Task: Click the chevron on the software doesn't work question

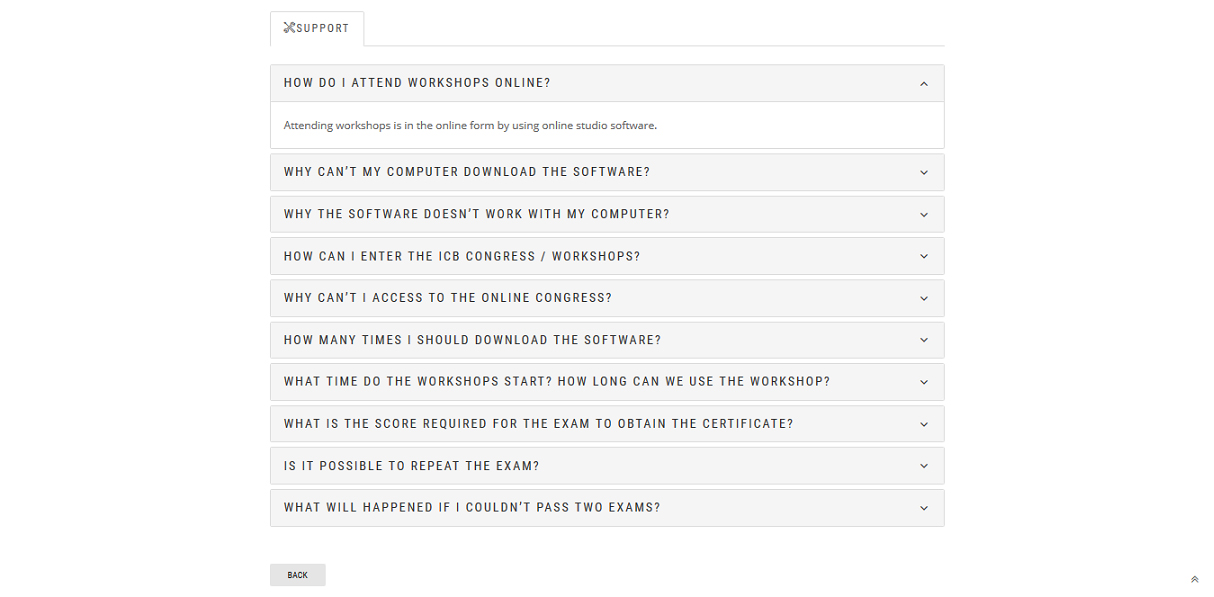Action: 924,214
